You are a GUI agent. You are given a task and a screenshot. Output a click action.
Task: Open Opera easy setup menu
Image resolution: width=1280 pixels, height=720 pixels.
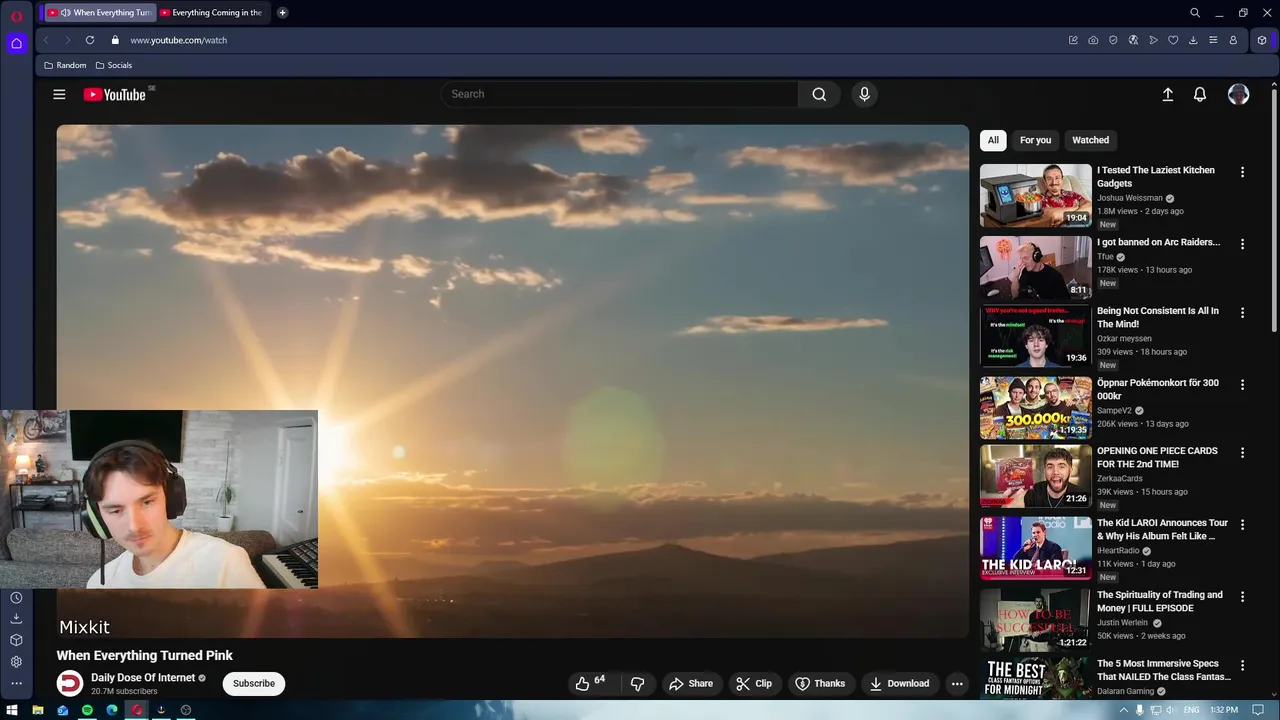pos(1213,40)
